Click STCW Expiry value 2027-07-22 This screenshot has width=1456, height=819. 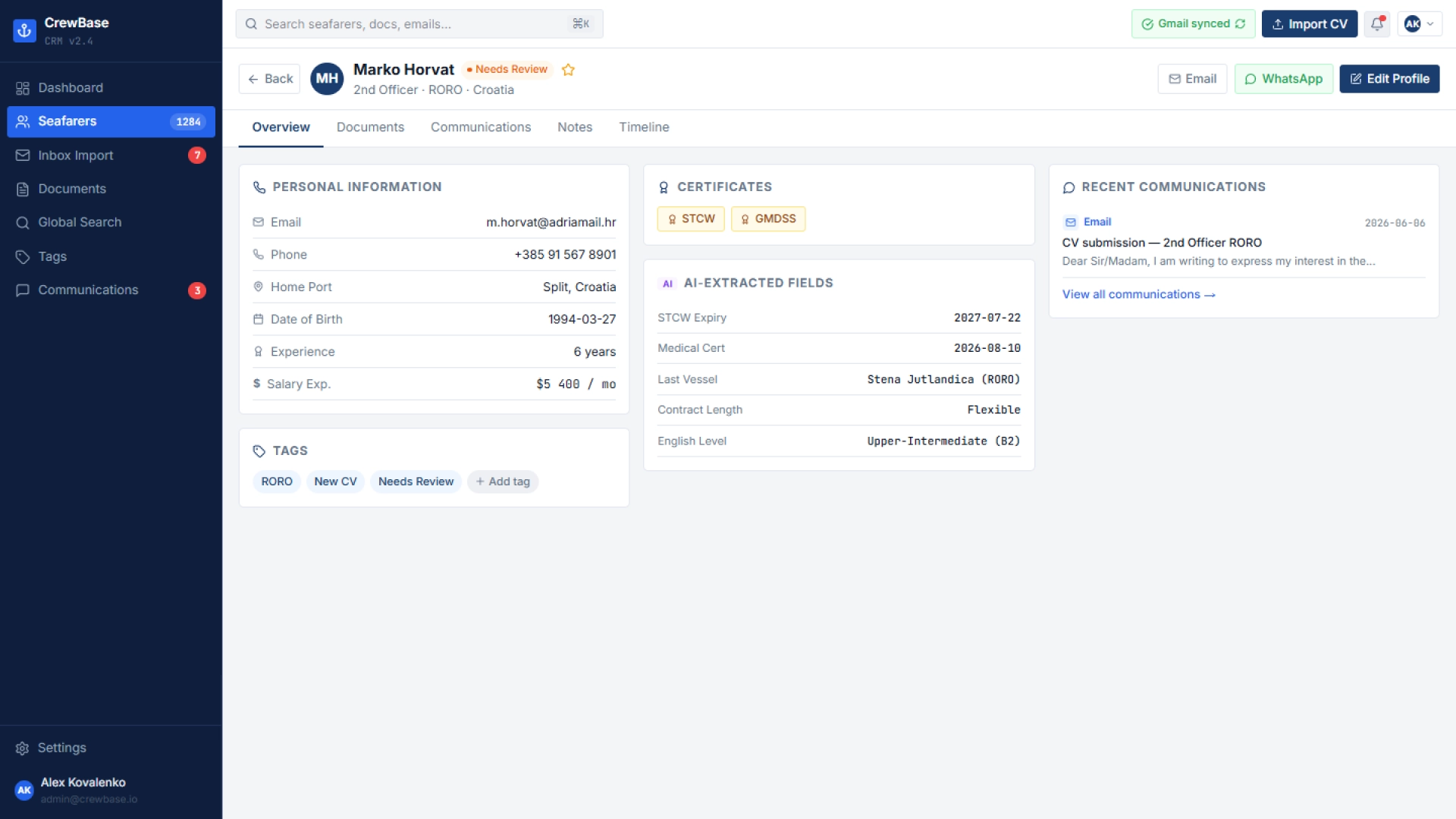(987, 318)
